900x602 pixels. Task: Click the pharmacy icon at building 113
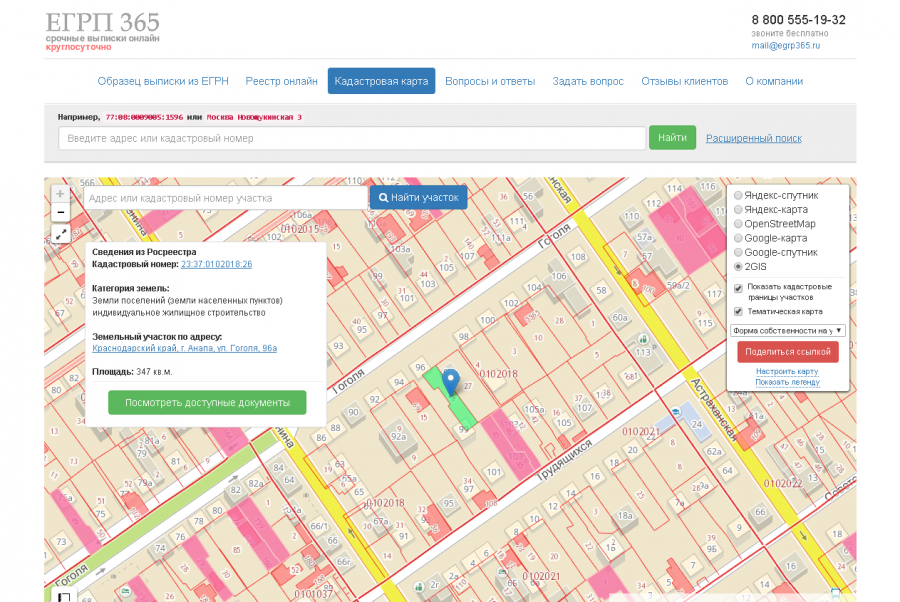(641, 339)
